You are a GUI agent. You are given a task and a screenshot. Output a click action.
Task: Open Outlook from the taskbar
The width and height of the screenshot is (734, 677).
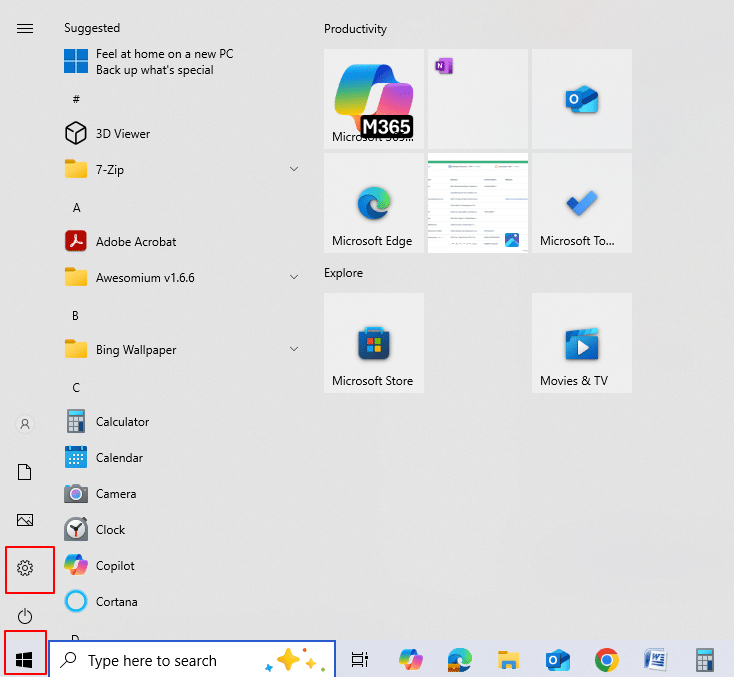pos(558,660)
